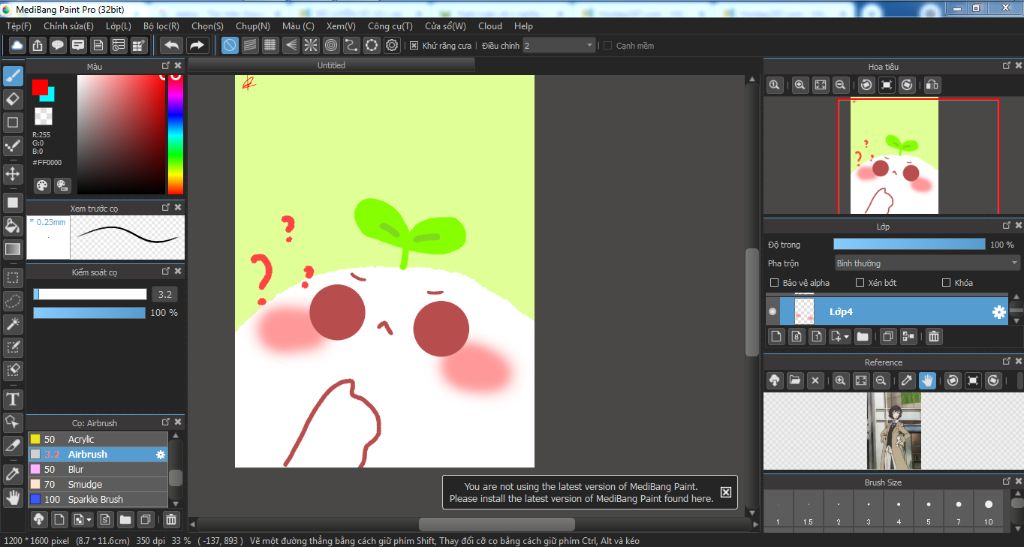This screenshot has height=547, width=1024.
Task: Select the Eyedropper tool
Action: tap(13, 474)
